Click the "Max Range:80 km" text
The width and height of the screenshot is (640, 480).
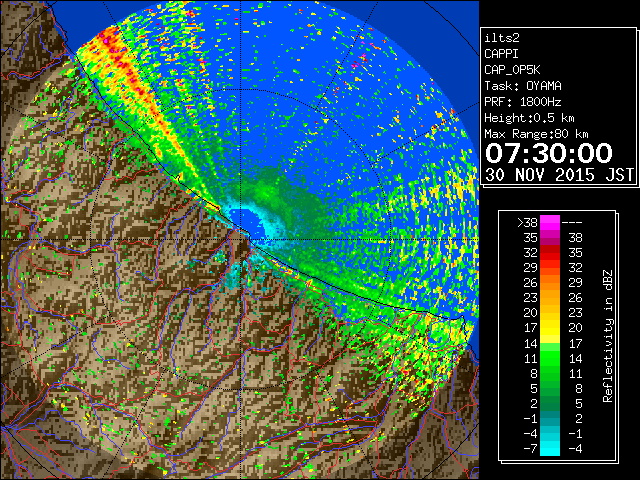pyautogui.click(x=536, y=134)
